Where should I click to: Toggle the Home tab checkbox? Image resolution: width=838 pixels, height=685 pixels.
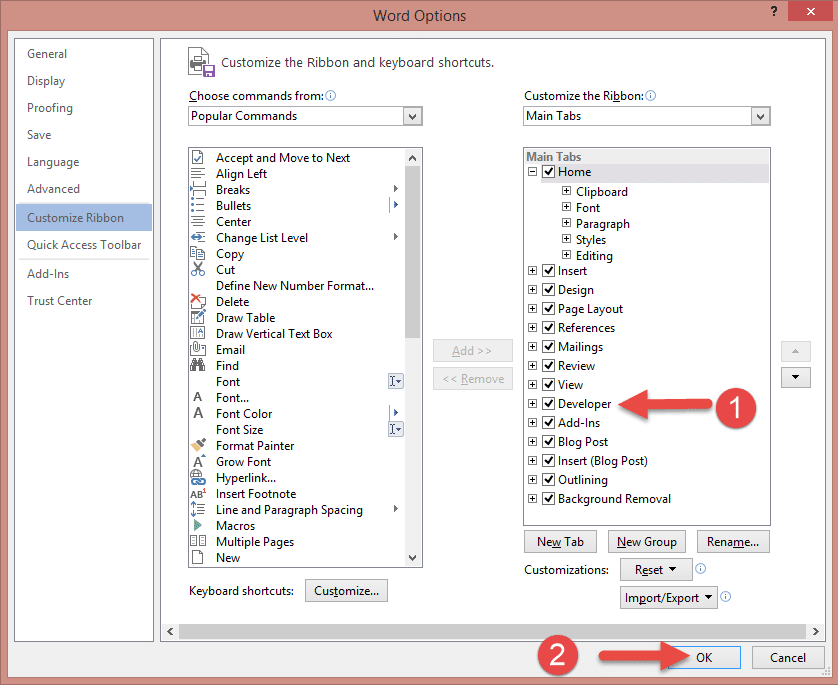click(x=548, y=172)
